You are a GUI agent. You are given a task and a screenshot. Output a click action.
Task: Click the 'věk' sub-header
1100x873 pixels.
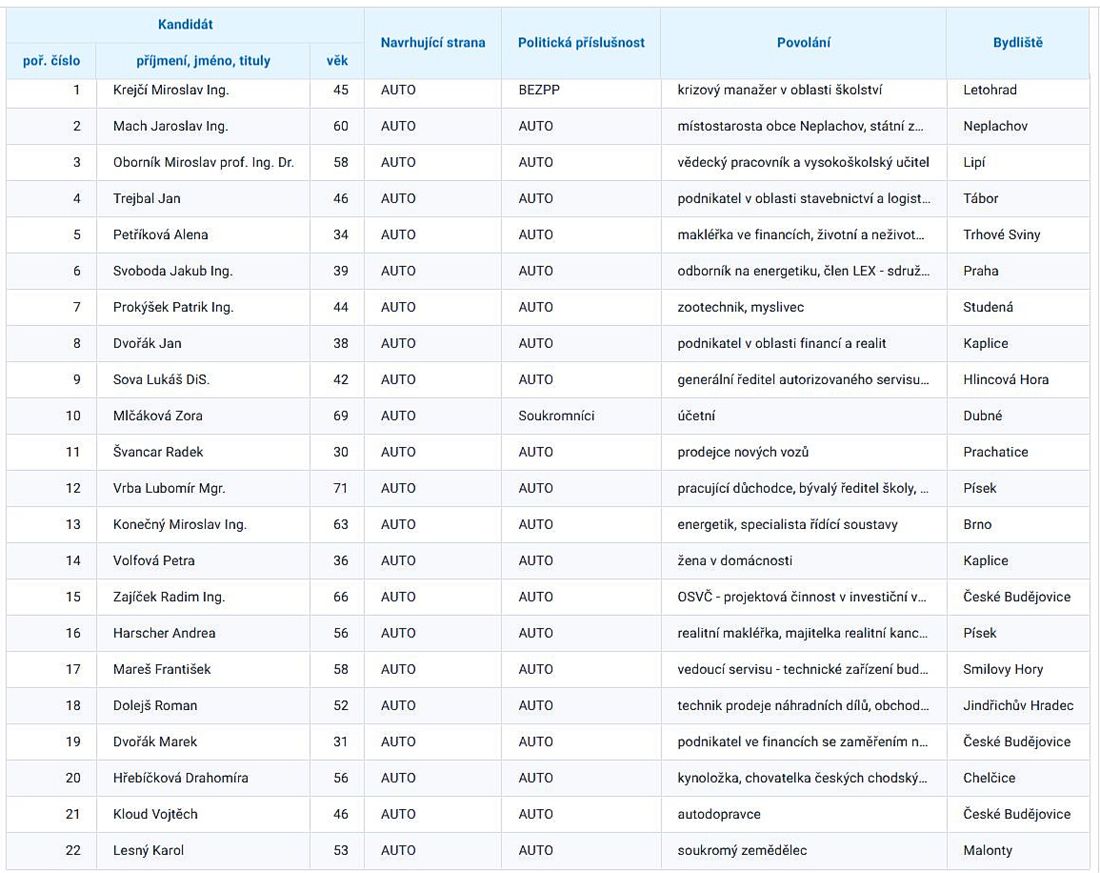(x=337, y=61)
